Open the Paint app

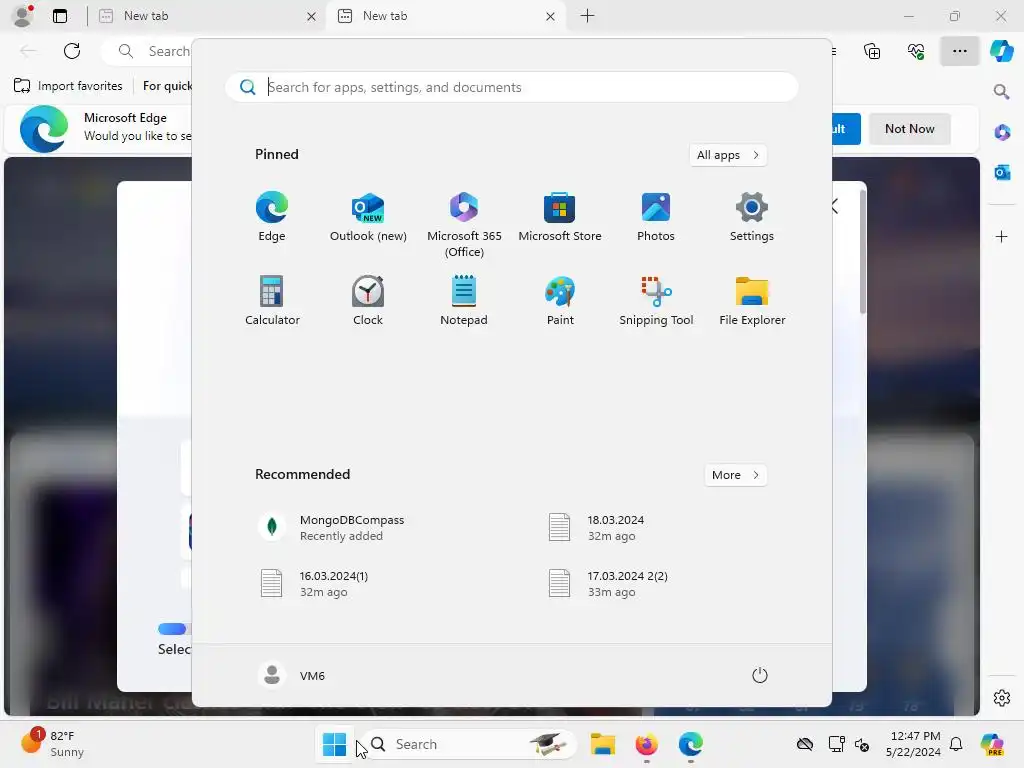pyautogui.click(x=560, y=300)
